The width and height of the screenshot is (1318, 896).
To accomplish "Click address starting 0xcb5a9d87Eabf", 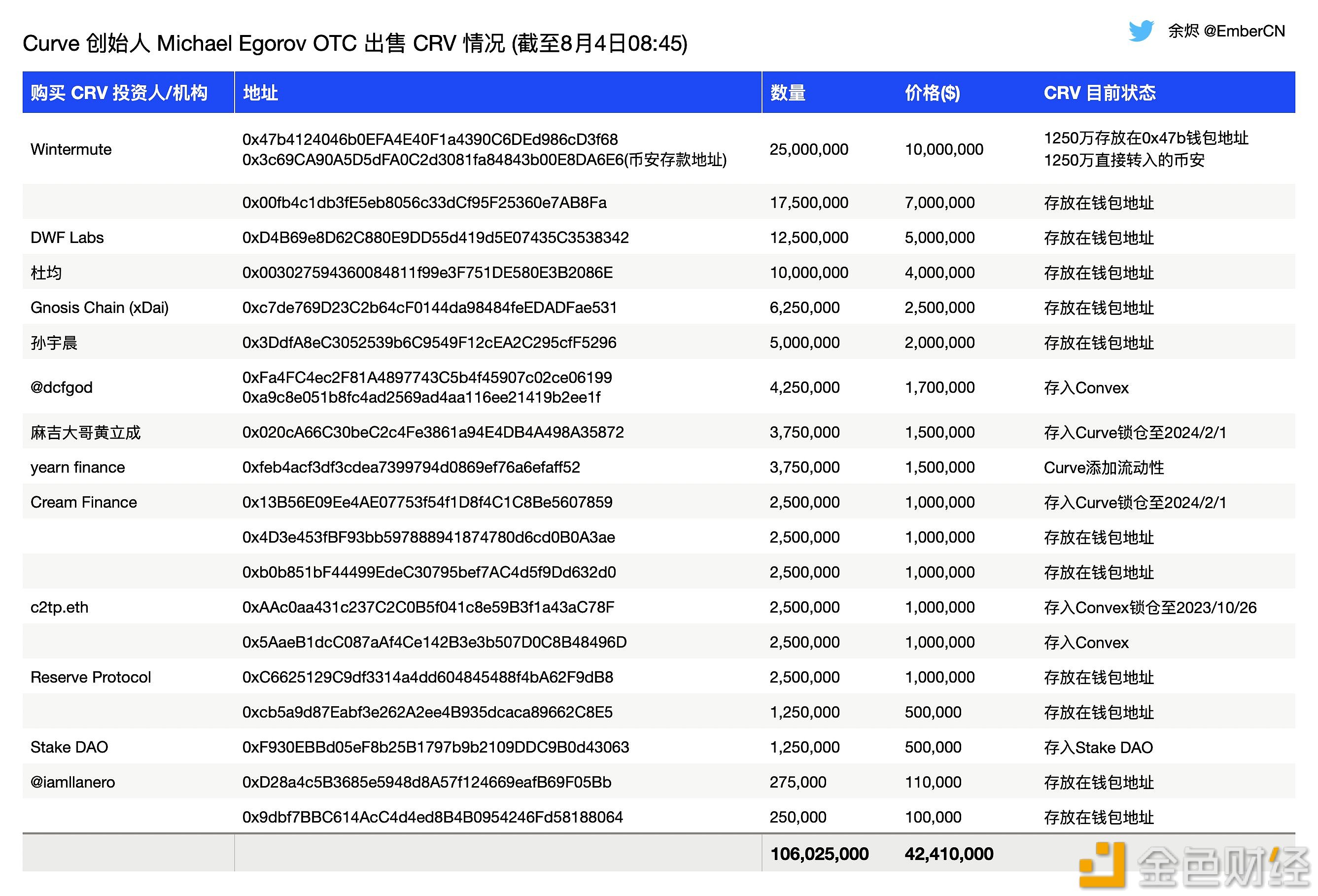I will pos(427,713).
